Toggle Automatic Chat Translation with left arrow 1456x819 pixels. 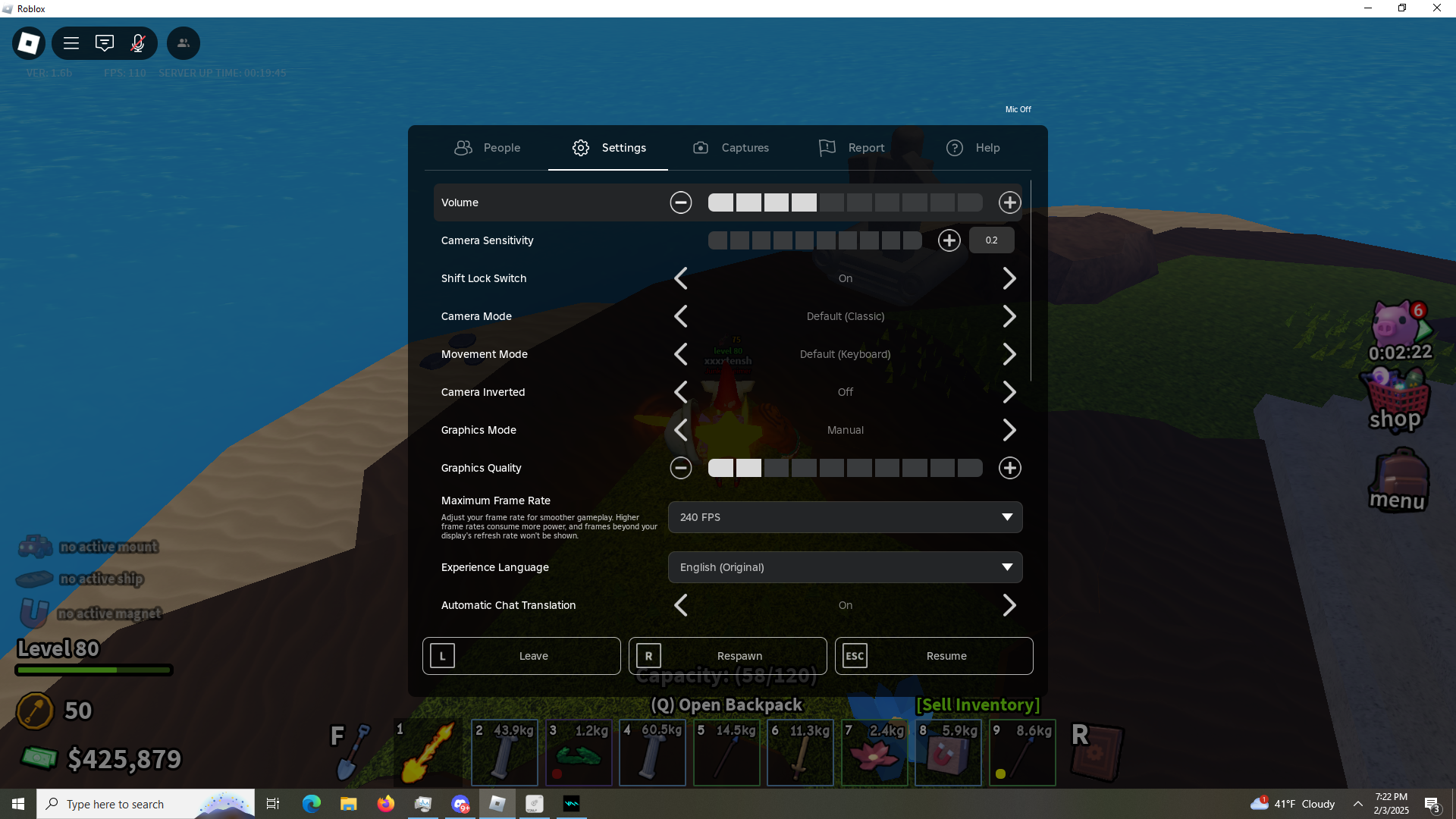(681, 605)
